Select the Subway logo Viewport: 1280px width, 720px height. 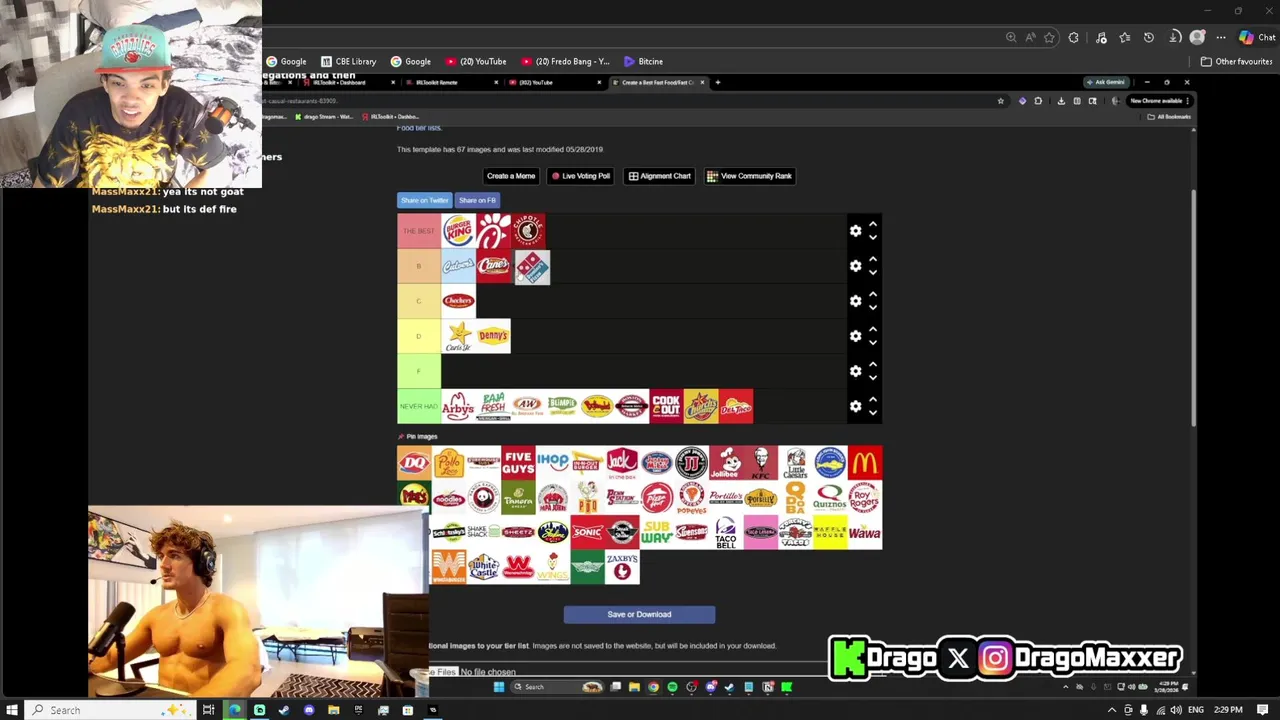point(657,532)
